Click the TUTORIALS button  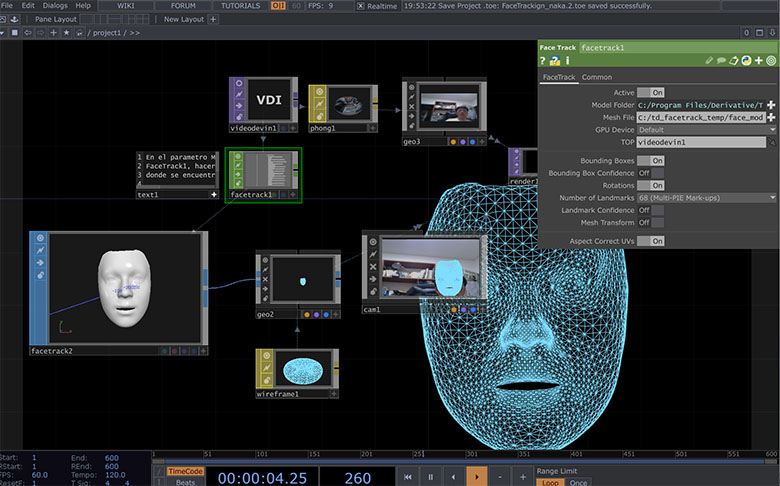(x=240, y=5)
